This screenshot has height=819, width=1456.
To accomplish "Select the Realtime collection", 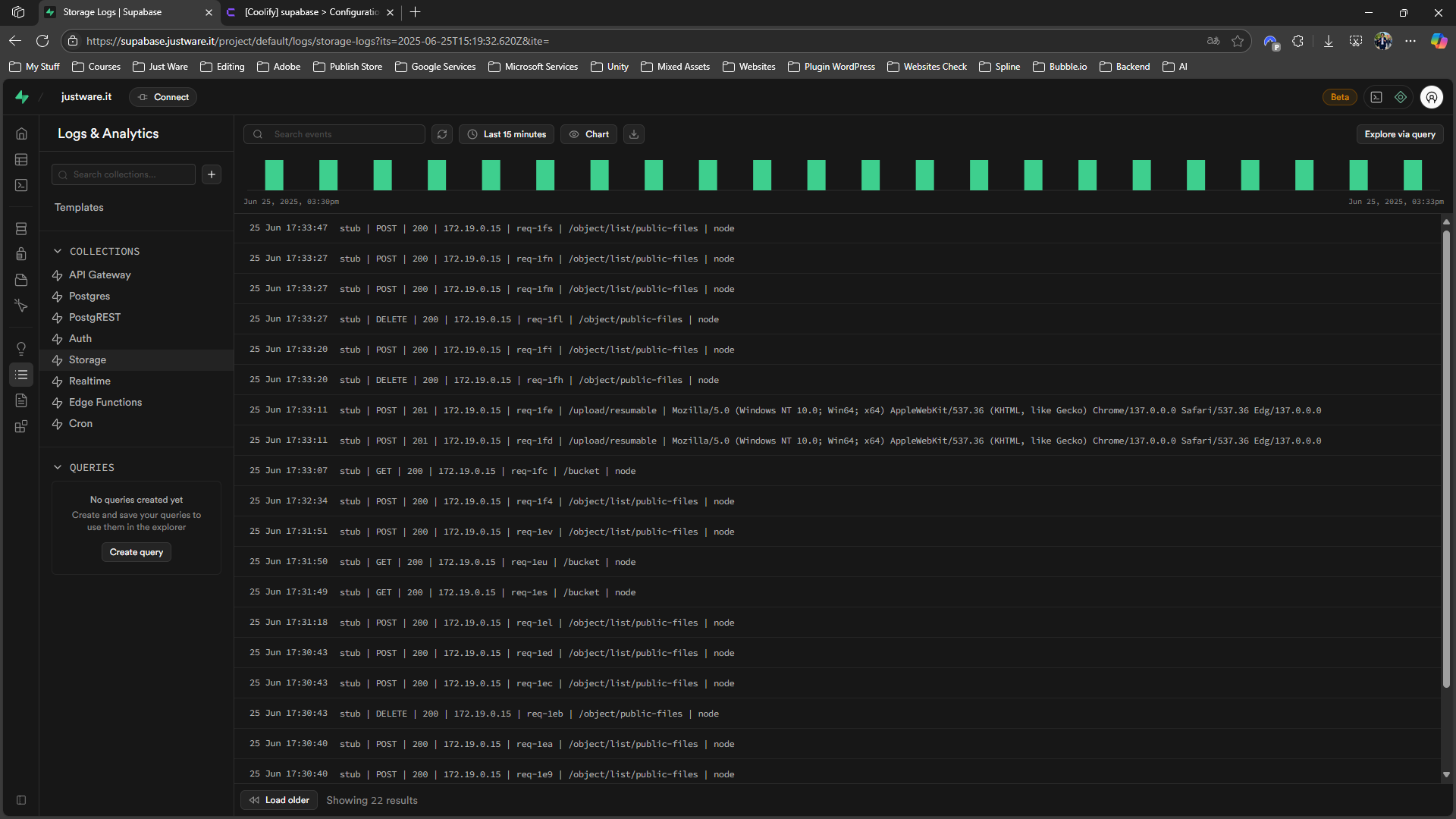I will point(89,381).
